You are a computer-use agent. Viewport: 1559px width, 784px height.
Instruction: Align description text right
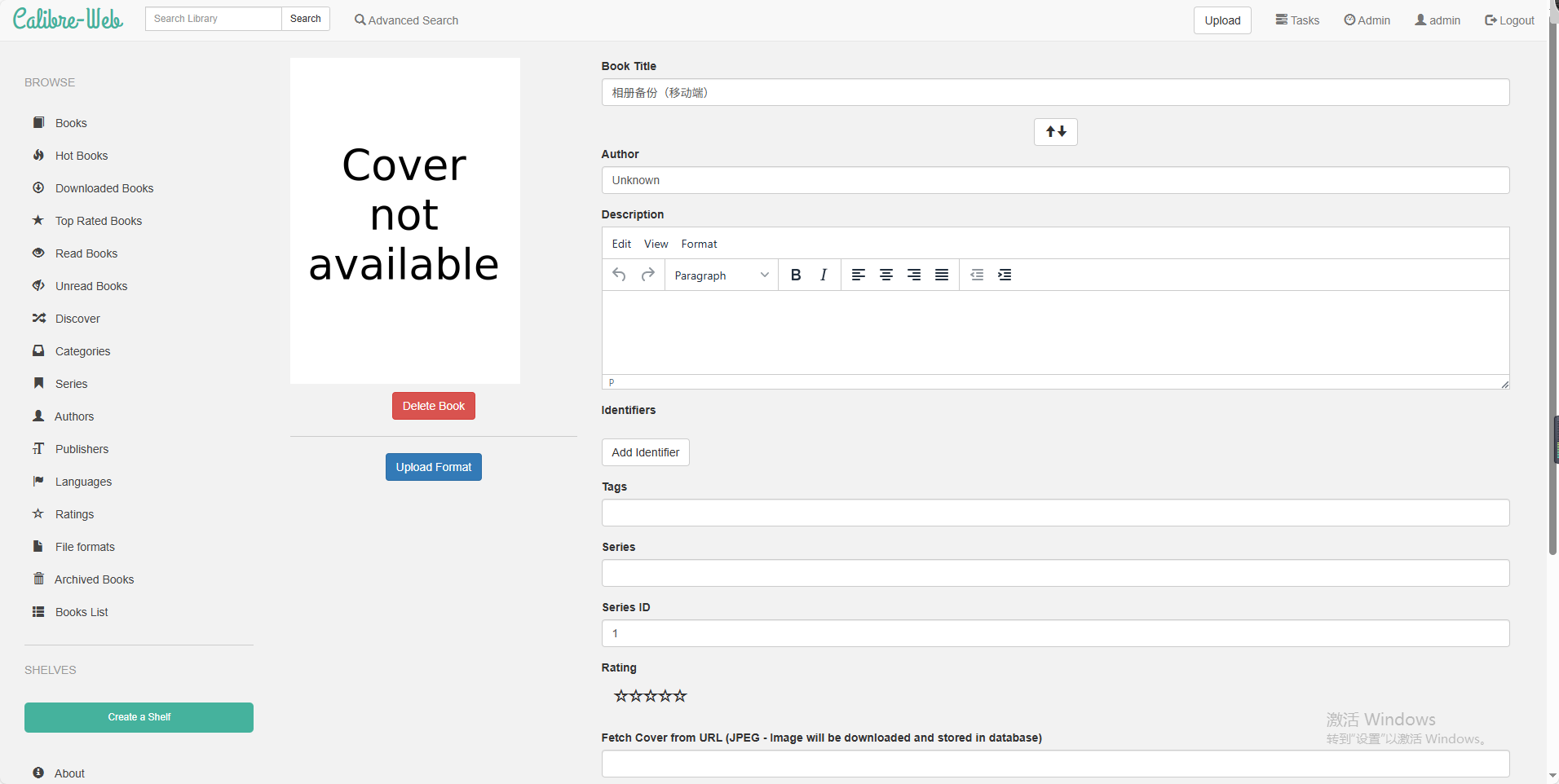pos(914,275)
